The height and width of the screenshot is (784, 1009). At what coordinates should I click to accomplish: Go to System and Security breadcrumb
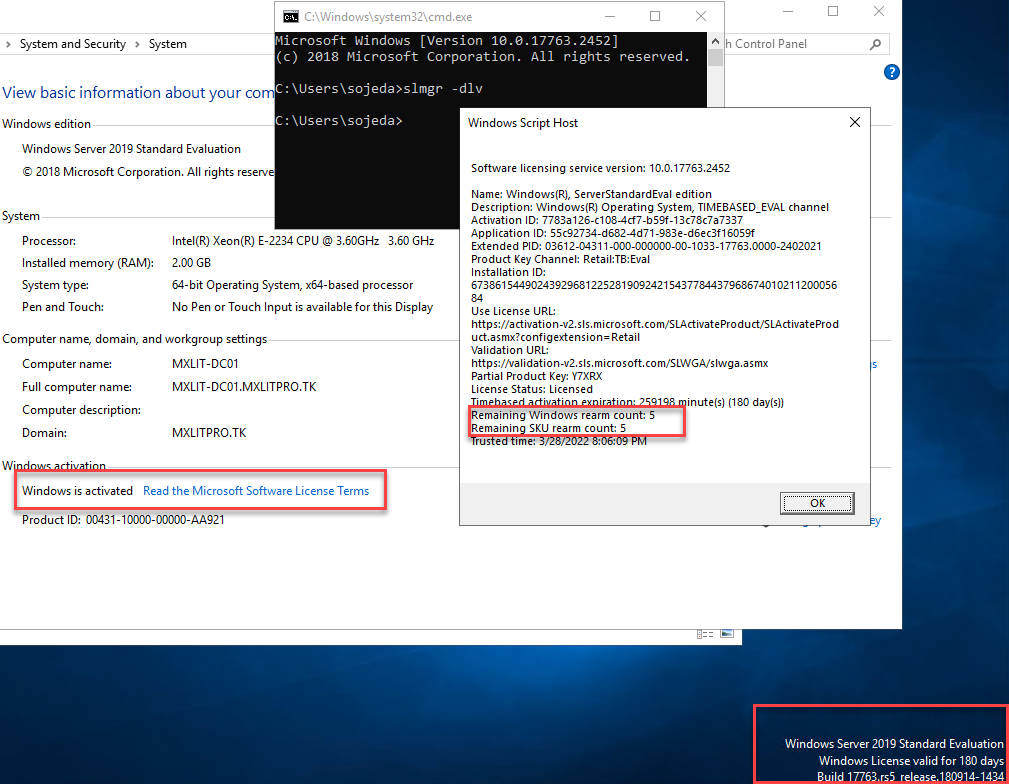(x=73, y=44)
